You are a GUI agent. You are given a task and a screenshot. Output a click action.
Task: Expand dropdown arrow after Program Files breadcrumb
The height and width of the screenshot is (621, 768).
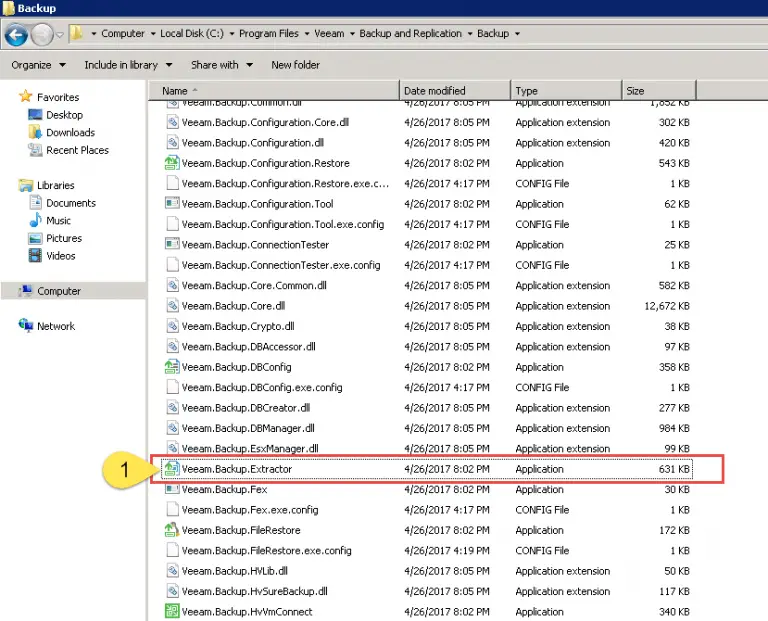coord(307,34)
